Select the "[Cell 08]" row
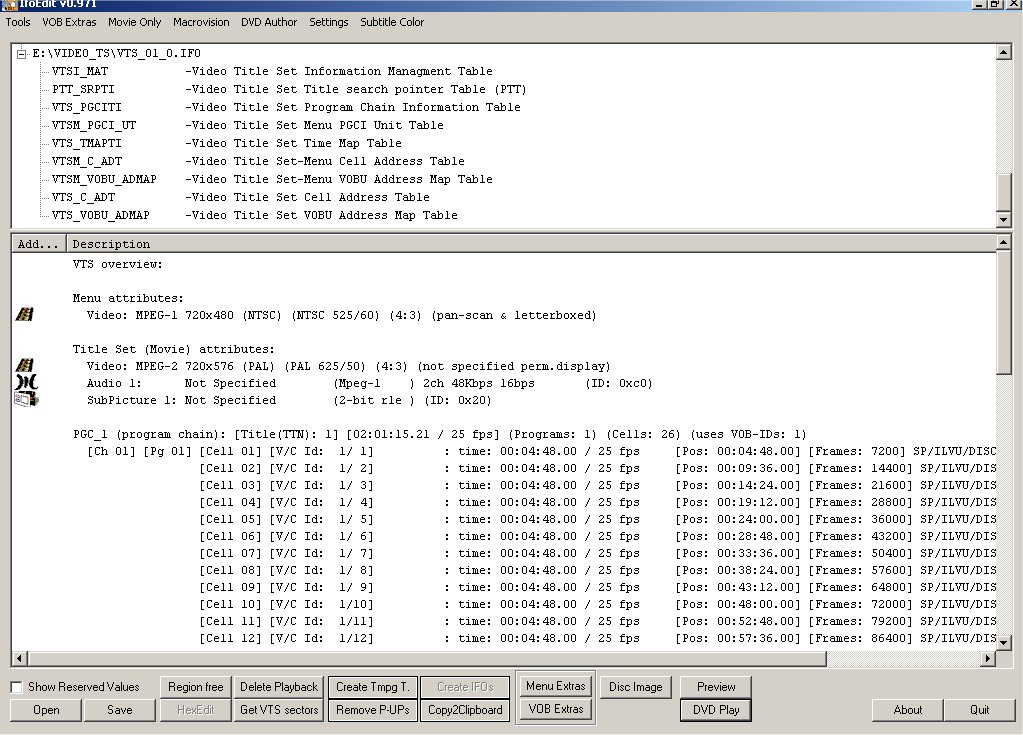 pyautogui.click(x=598, y=570)
